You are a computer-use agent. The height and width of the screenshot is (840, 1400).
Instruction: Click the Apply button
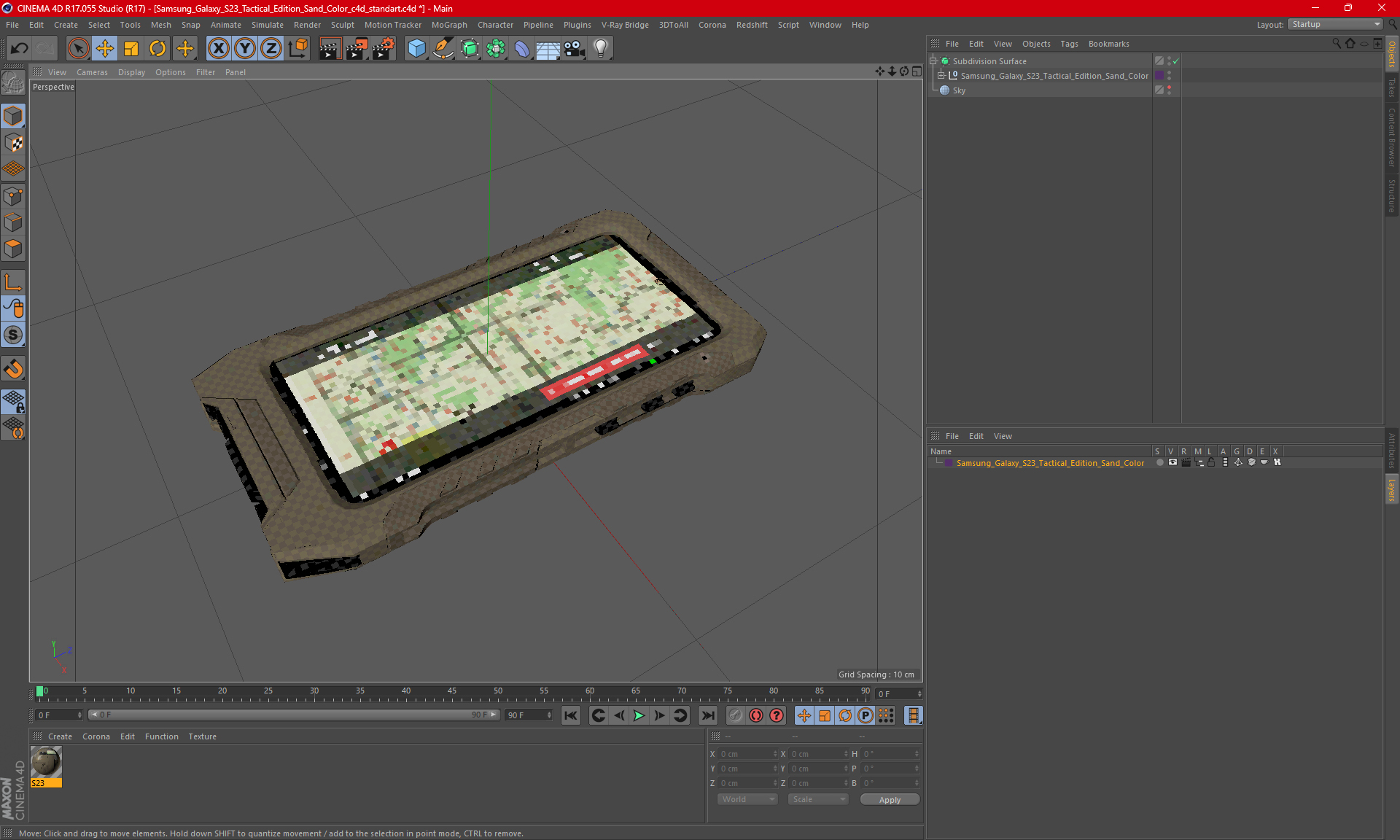(x=890, y=800)
